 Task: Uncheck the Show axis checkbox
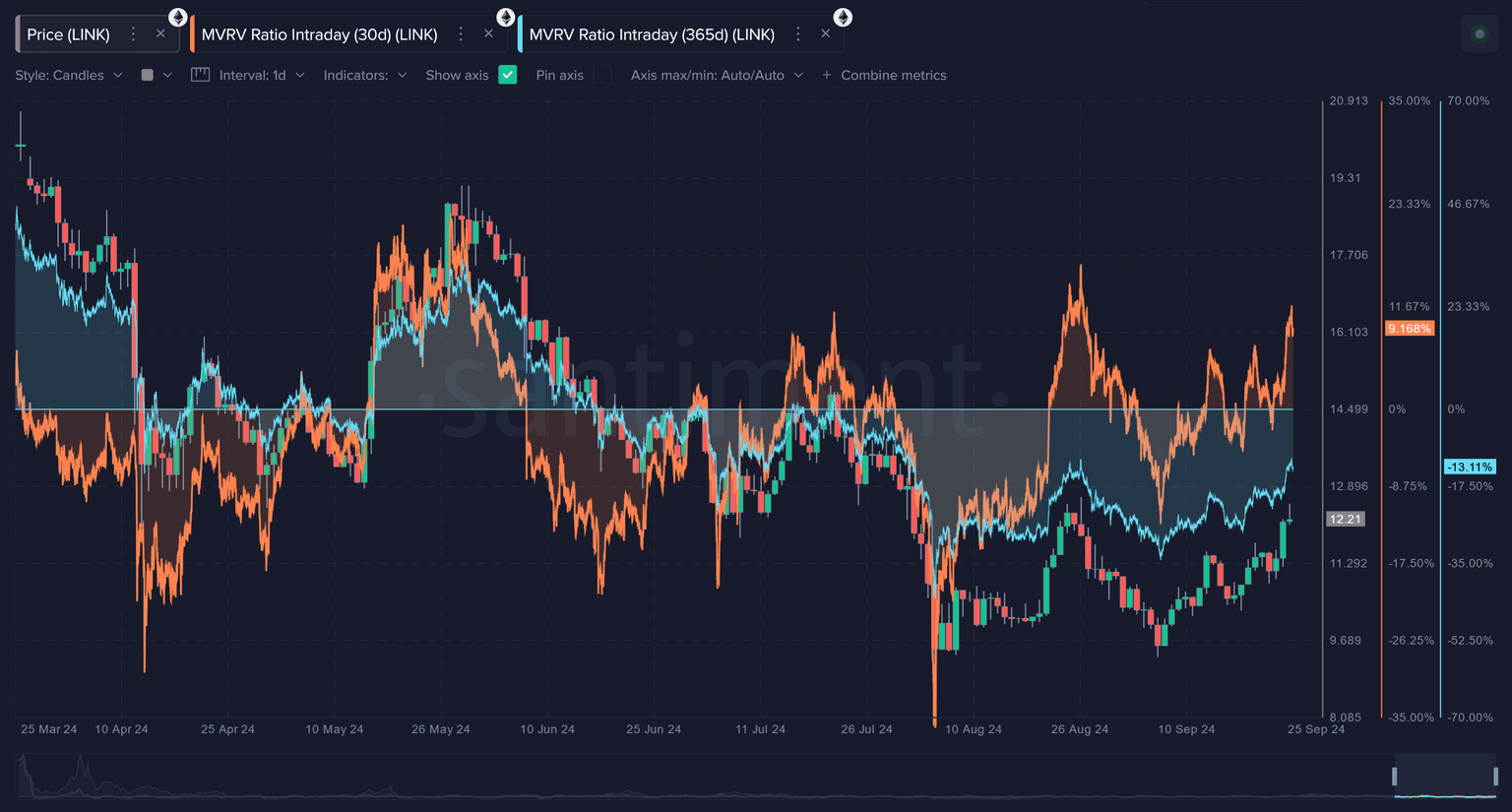508,75
